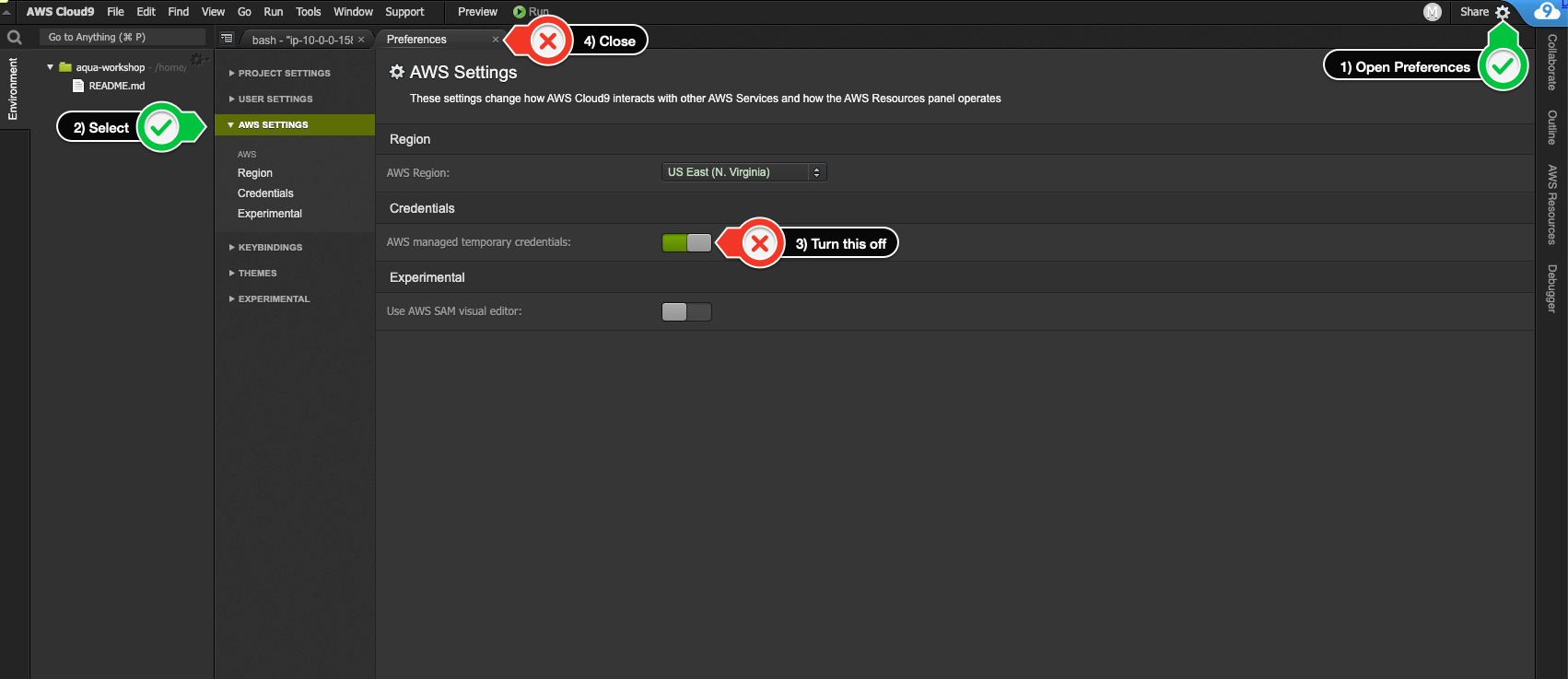Open the View menu
Viewport: 1568px width, 679px height.
(213, 12)
